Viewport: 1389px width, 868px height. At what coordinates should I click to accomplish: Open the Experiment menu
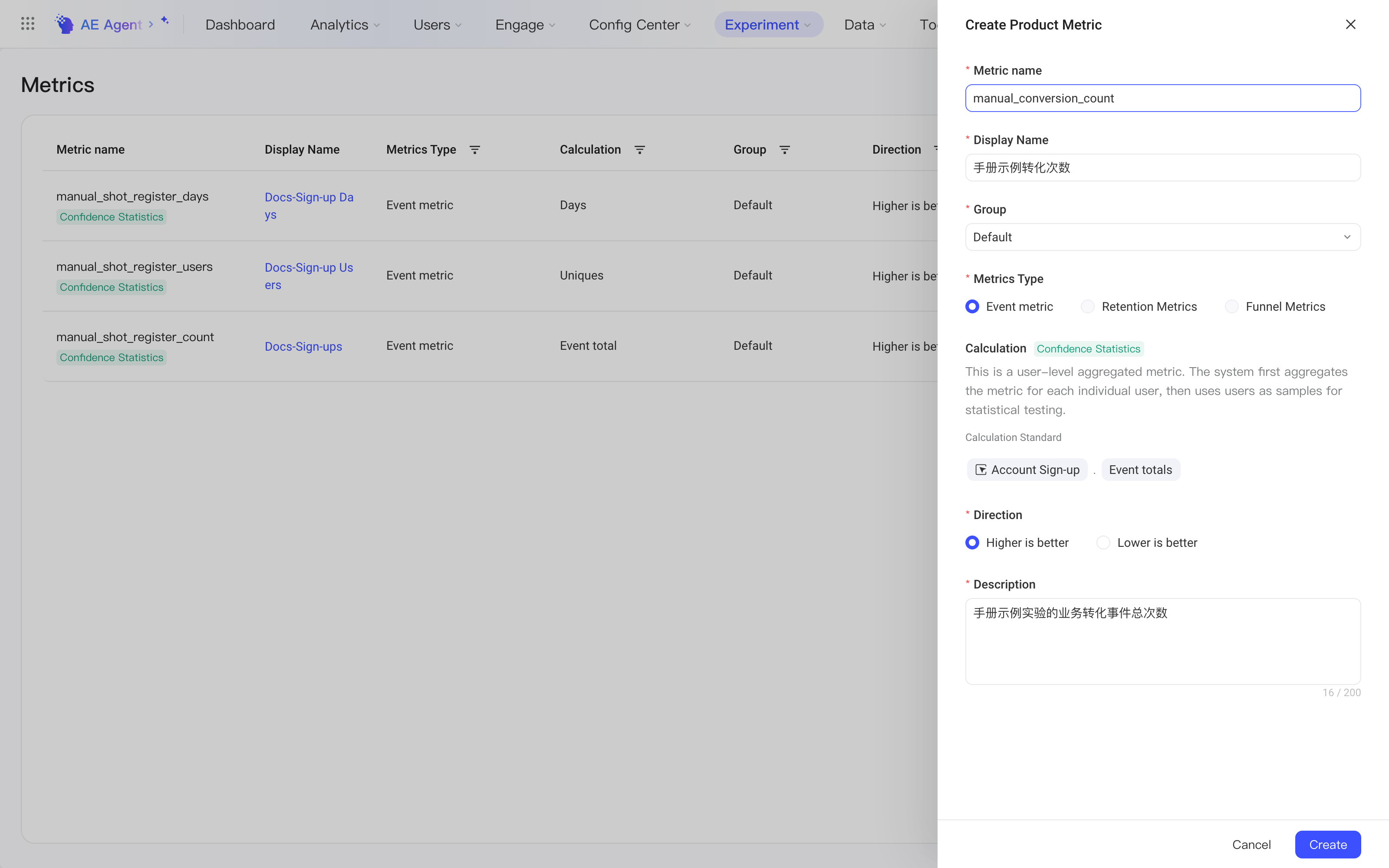coord(769,25)
